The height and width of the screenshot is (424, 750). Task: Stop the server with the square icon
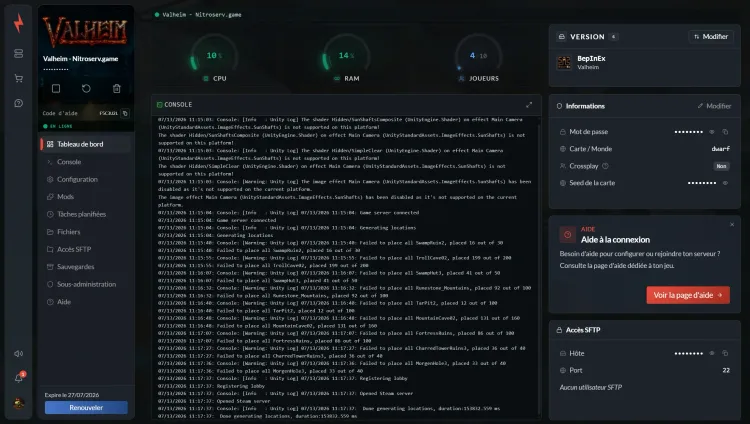pyautogui.click(x=56, y=89)
